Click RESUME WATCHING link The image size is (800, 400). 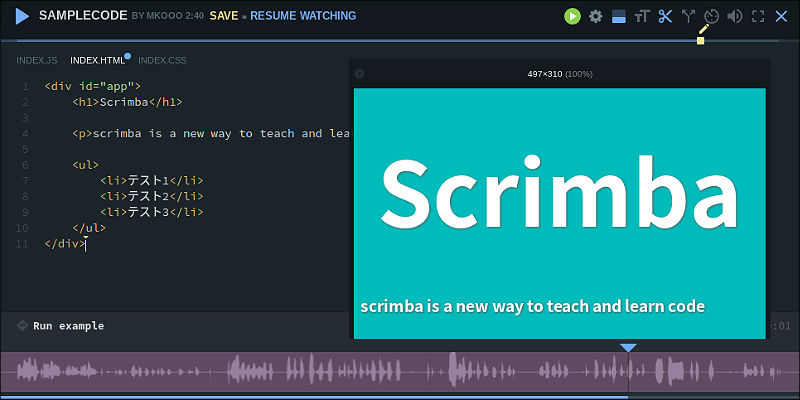pos(303,16)
